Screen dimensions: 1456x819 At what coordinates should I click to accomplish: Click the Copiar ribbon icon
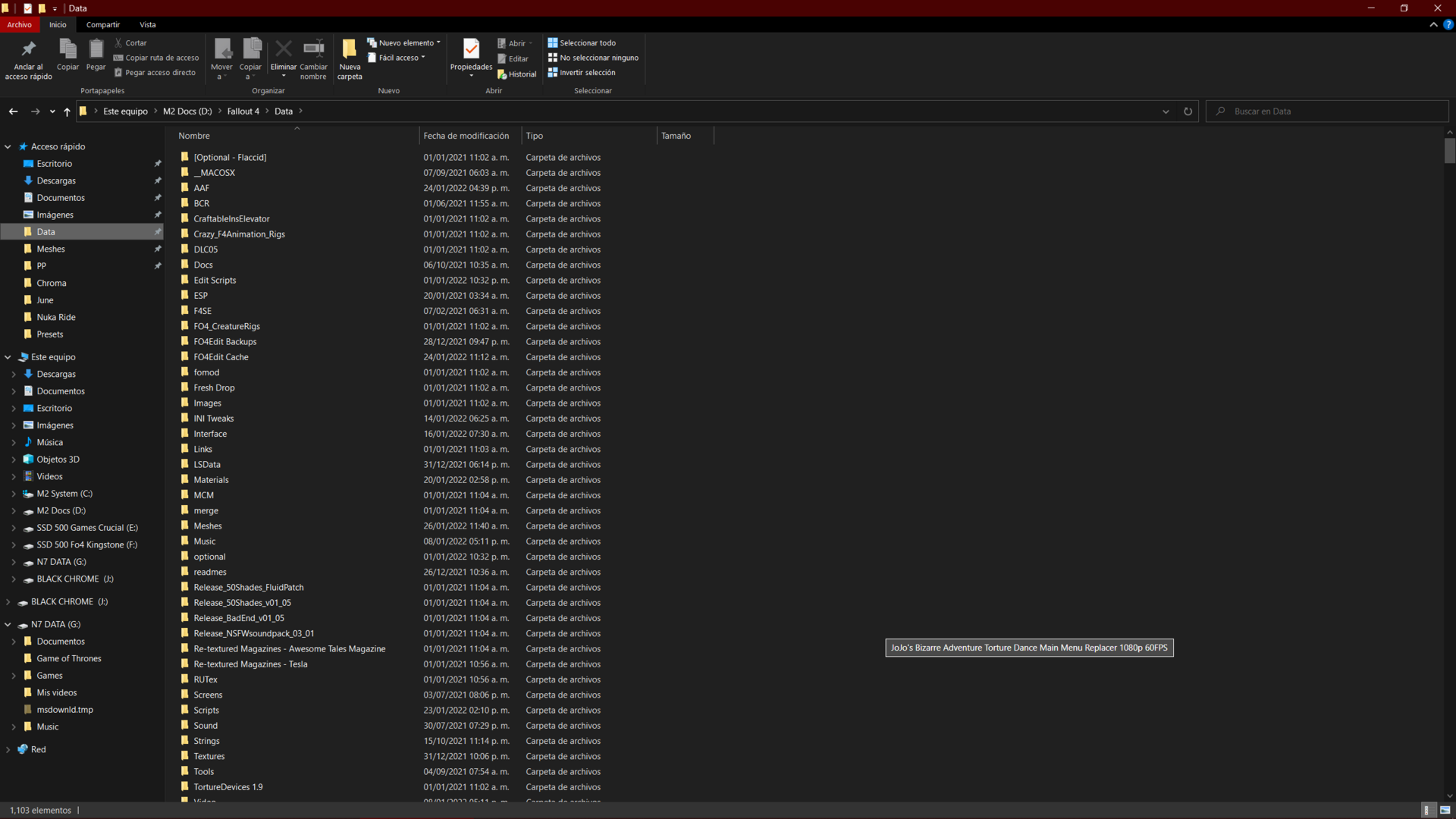pyautogui.click(x=67, y=50)
